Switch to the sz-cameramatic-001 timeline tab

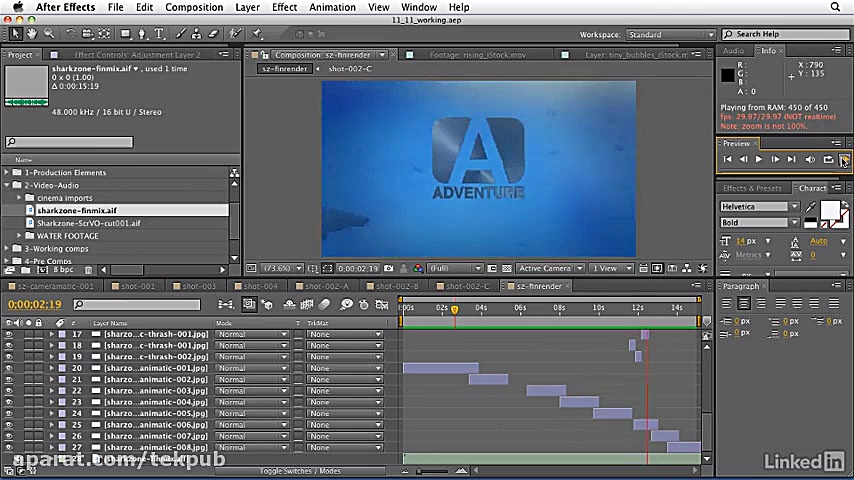(x=54, y=286)
